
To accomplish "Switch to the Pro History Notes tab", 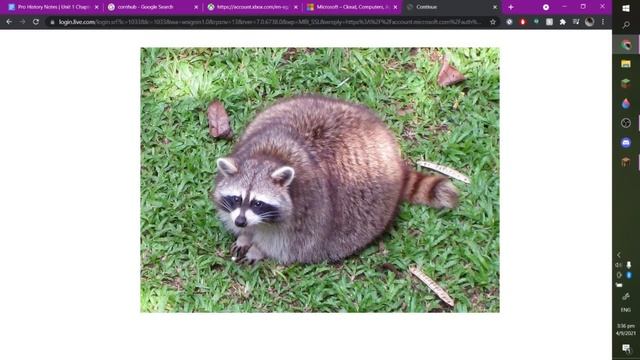I will click(53, 7).
